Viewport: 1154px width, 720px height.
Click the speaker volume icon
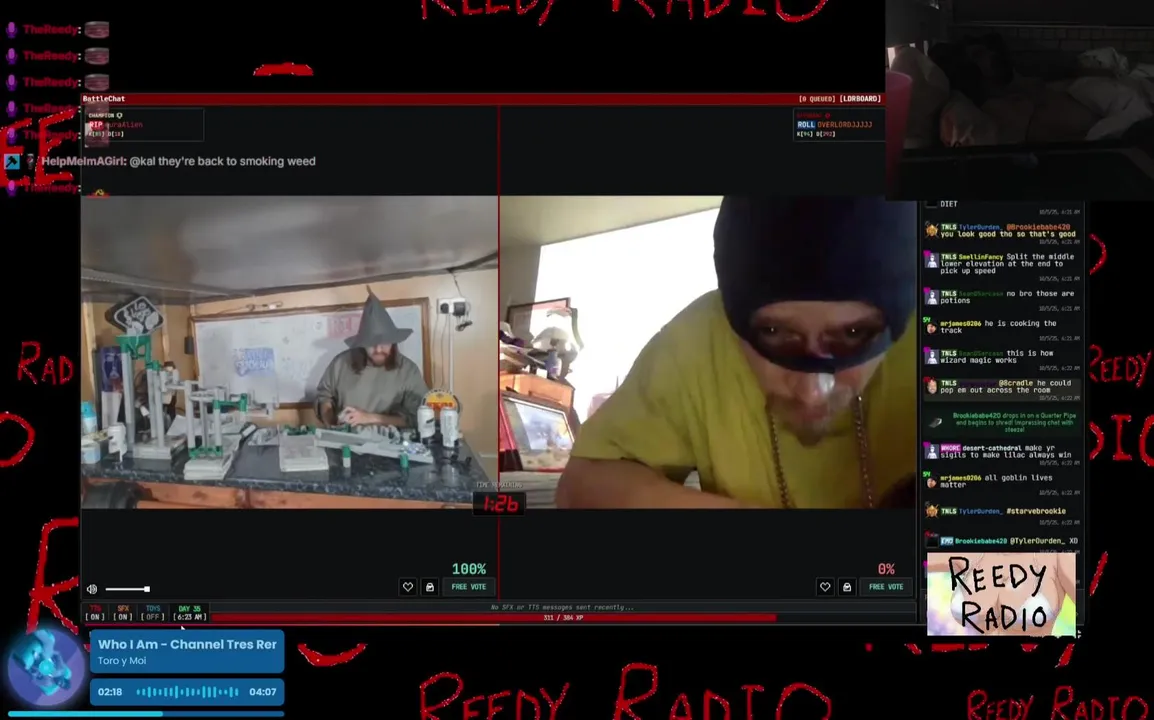click(92, 589)
